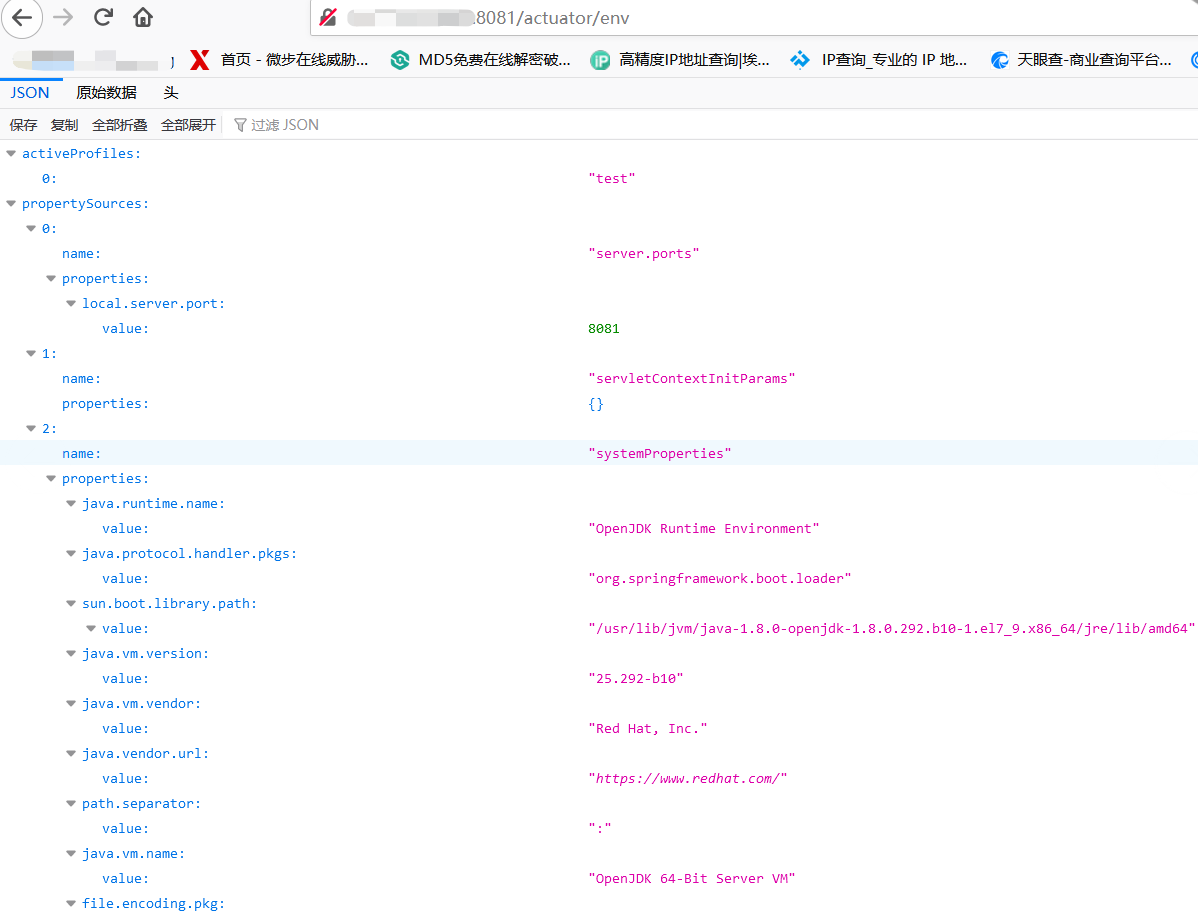
Task: Click the 保存 save button
Action: coord(23,125)
